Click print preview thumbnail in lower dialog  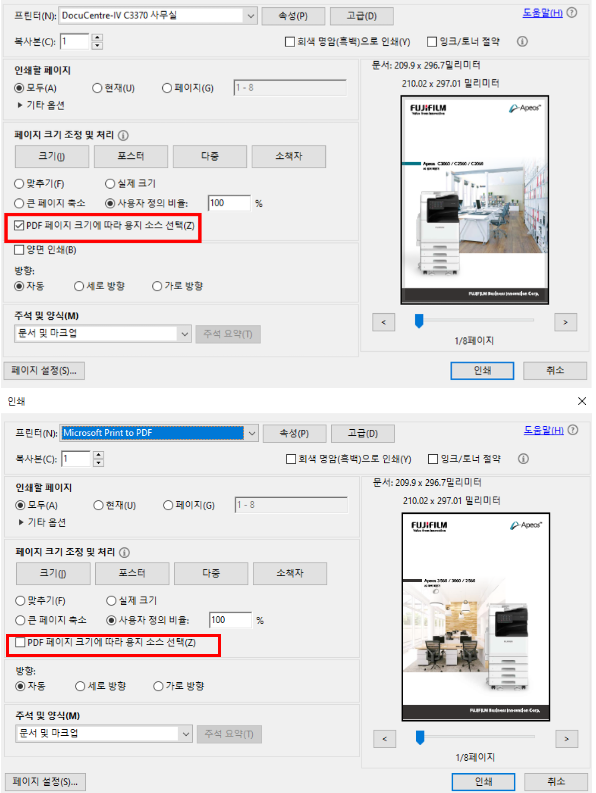476,617
